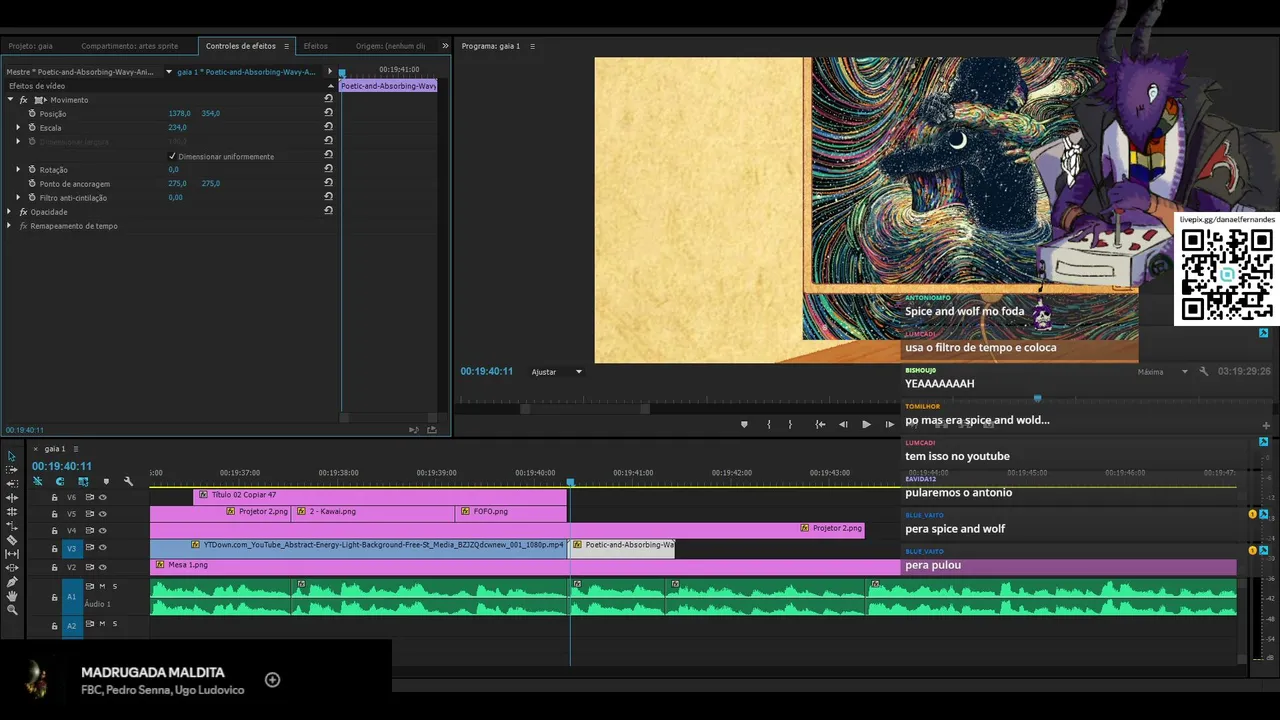Expand the Filtro anti-cintilação property
Viewport: 1280px width, 720px height.
[18, 198]
